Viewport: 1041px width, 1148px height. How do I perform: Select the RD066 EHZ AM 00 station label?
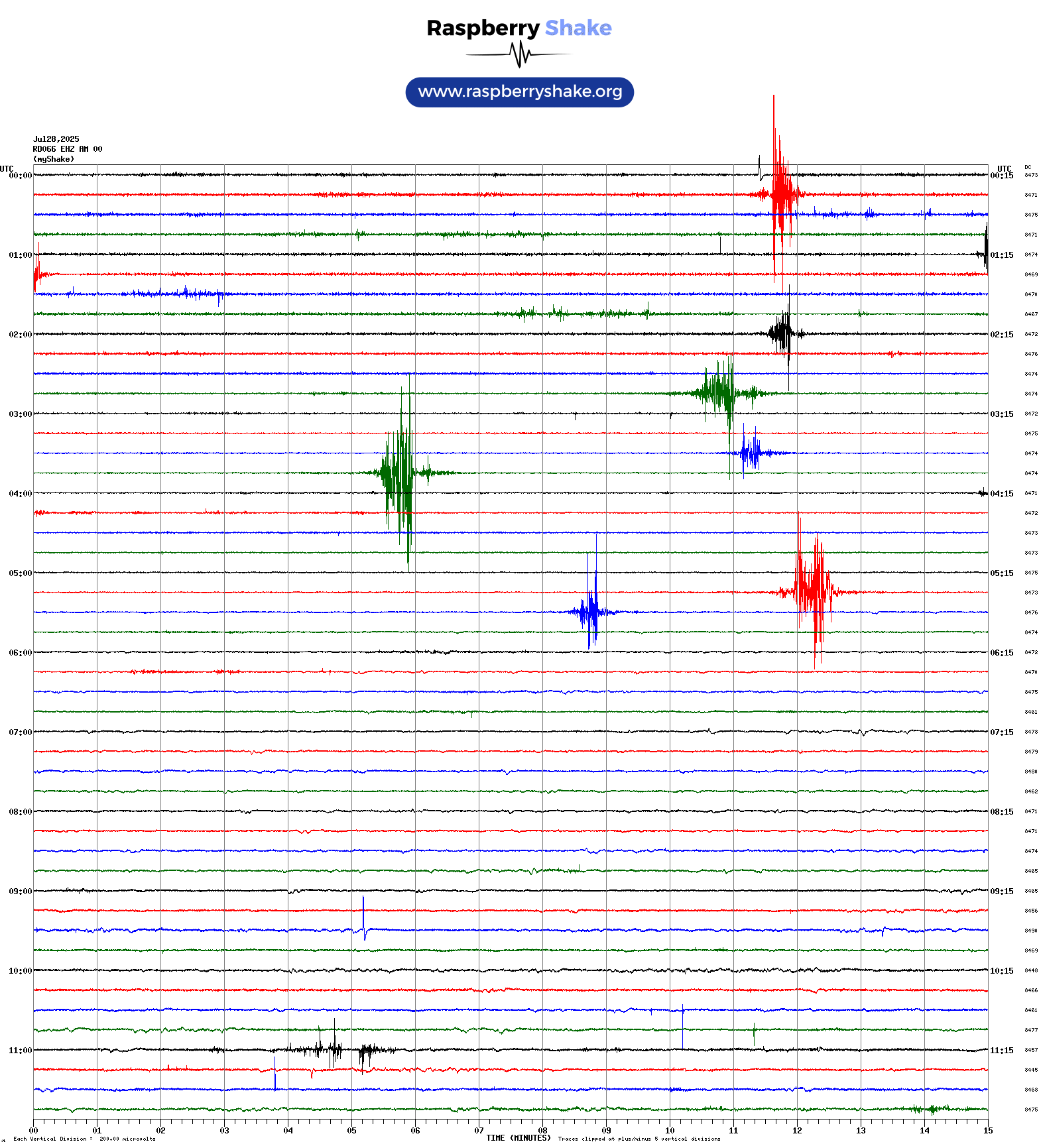click(x=68, y=149)
